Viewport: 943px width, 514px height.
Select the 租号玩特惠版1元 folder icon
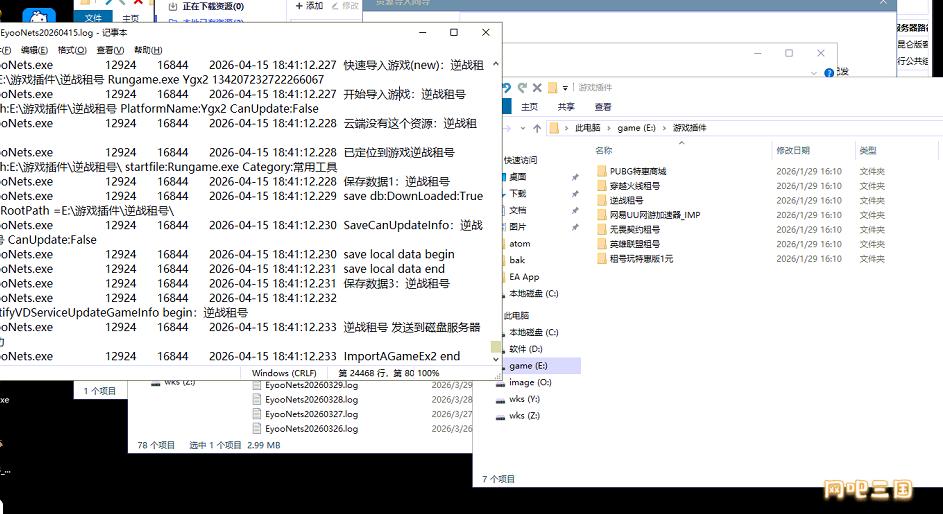601,259
